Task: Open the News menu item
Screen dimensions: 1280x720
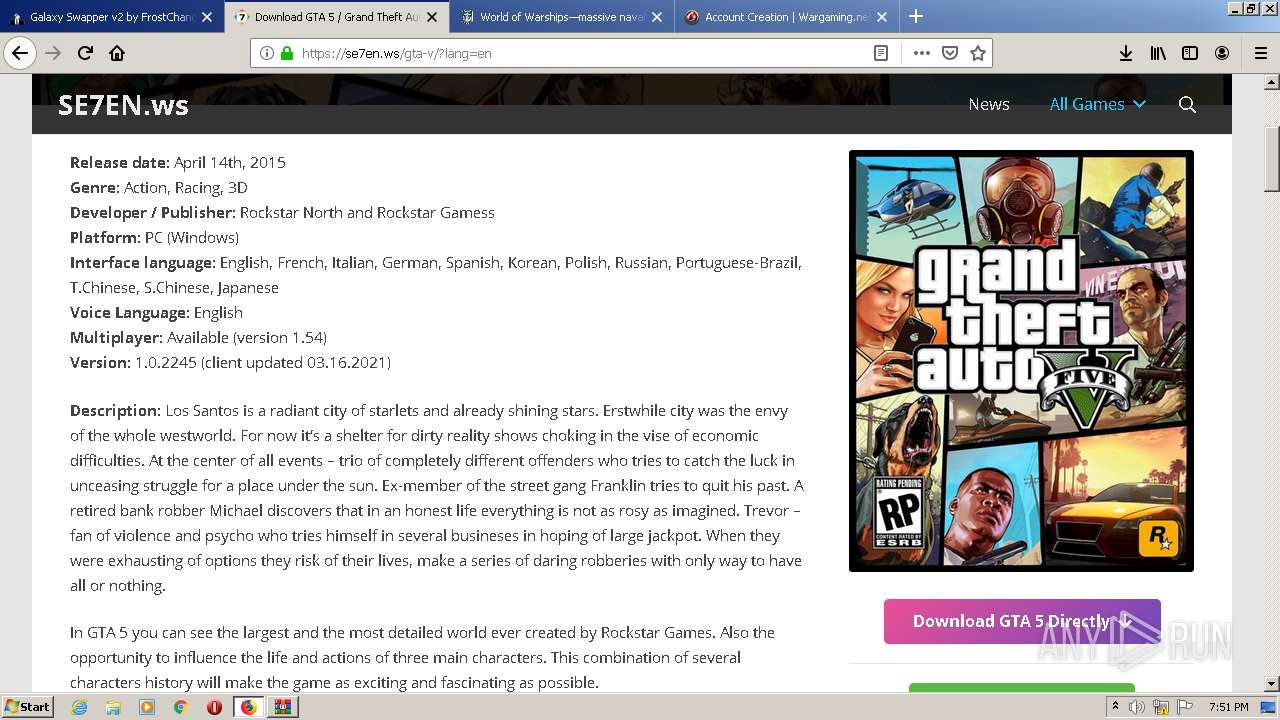Action: pyautogui.click(x=989, y=104)
